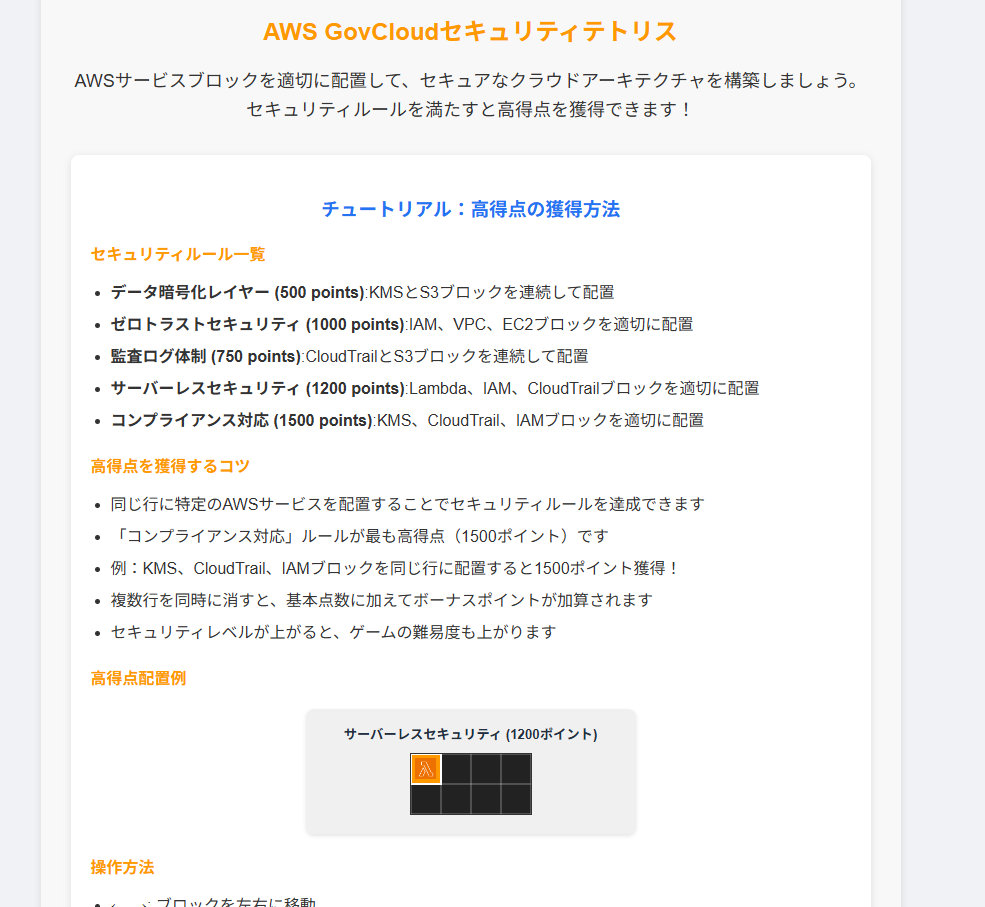Select the ゼロトラストセキュリティ (1000 points) rule
Screen dimensions: 985x907
pyautogui.click(x=402, y=324)
